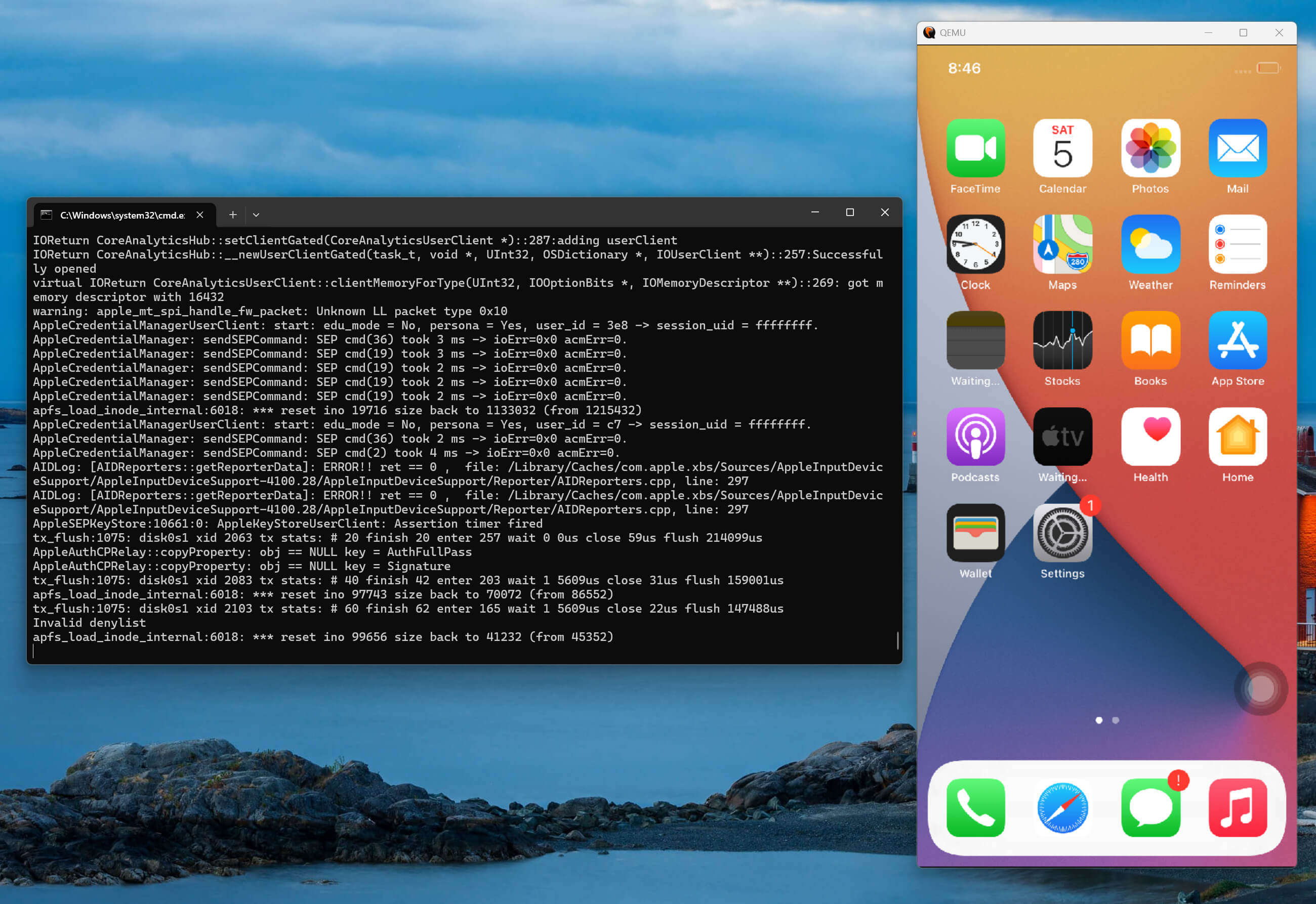Switch to the second home screen page dot
Screen dimensions: 1316x904
click(x=1116, y=720)
